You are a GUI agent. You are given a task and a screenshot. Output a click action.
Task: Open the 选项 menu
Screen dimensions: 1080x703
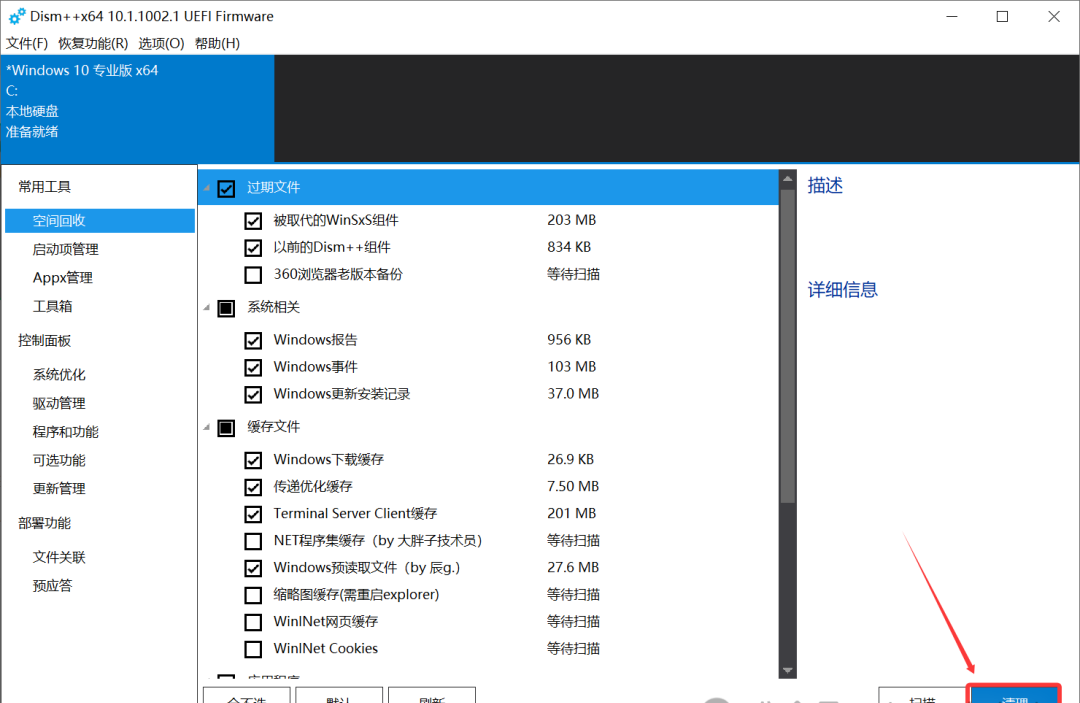pyautogui.click(x=160, y=44)
